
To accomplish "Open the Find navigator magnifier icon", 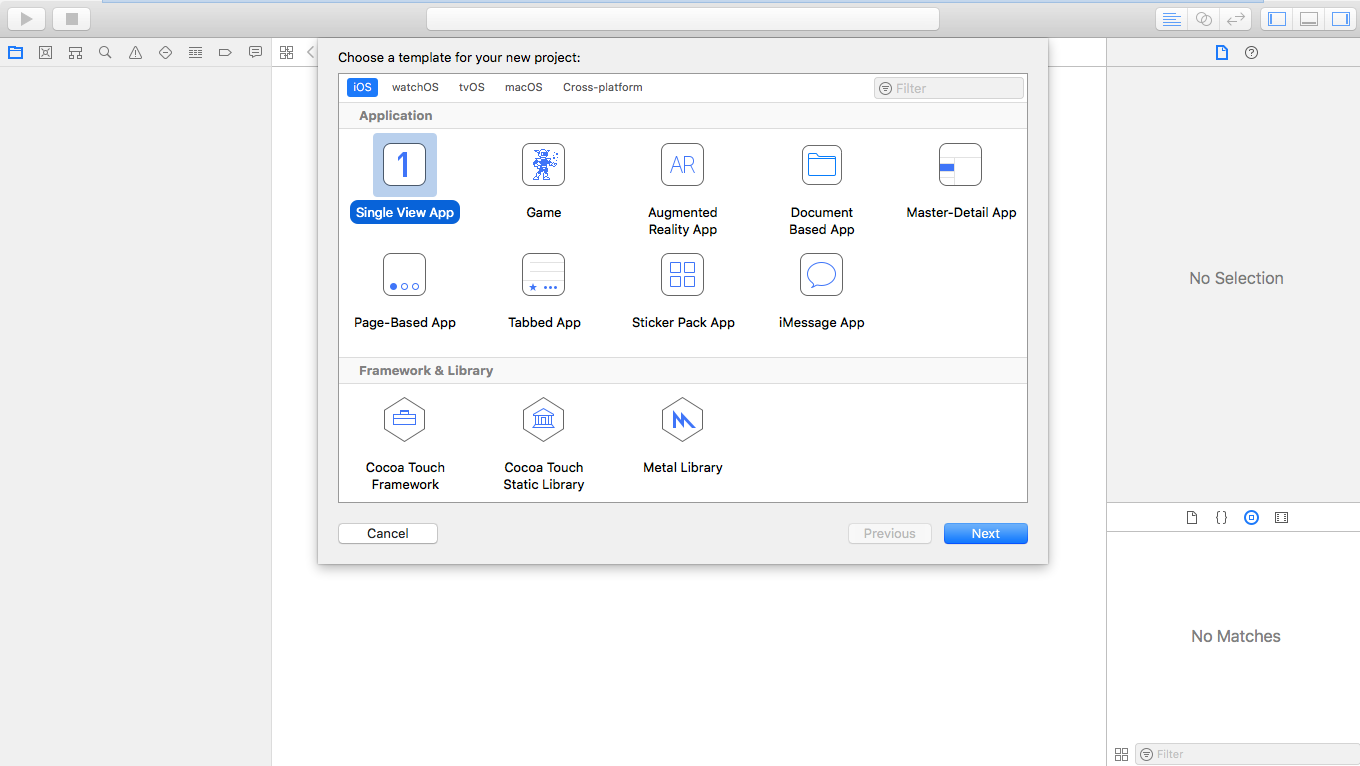I will (105, 53).
